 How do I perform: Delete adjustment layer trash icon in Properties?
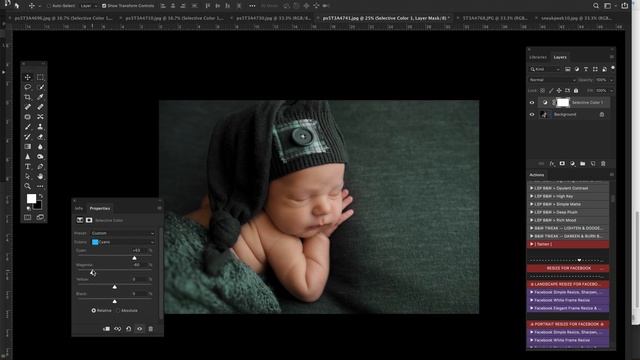[x=151, y=329]
